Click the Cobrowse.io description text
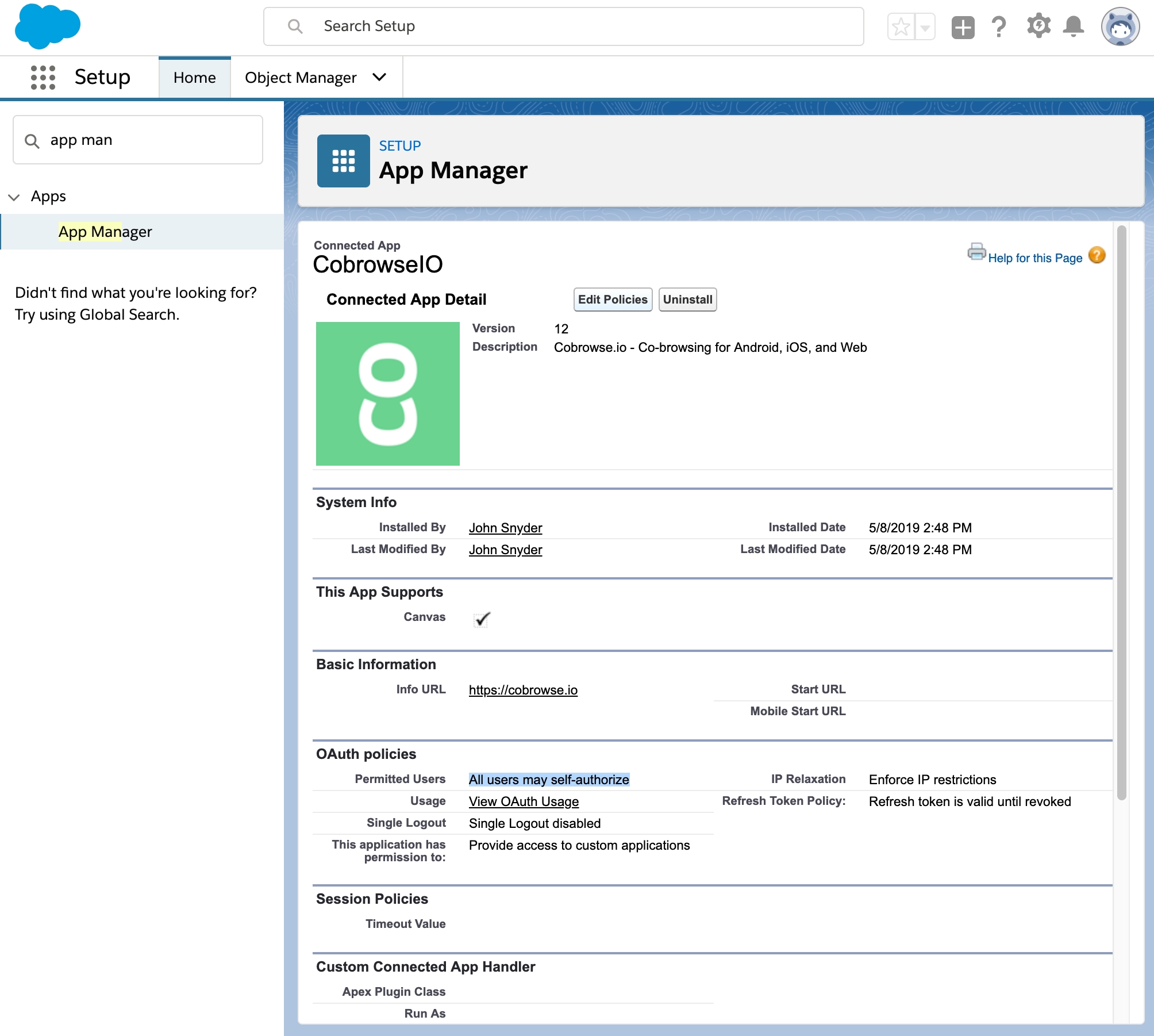This screenshot has width=1154, height=1036. pos(710,347)
